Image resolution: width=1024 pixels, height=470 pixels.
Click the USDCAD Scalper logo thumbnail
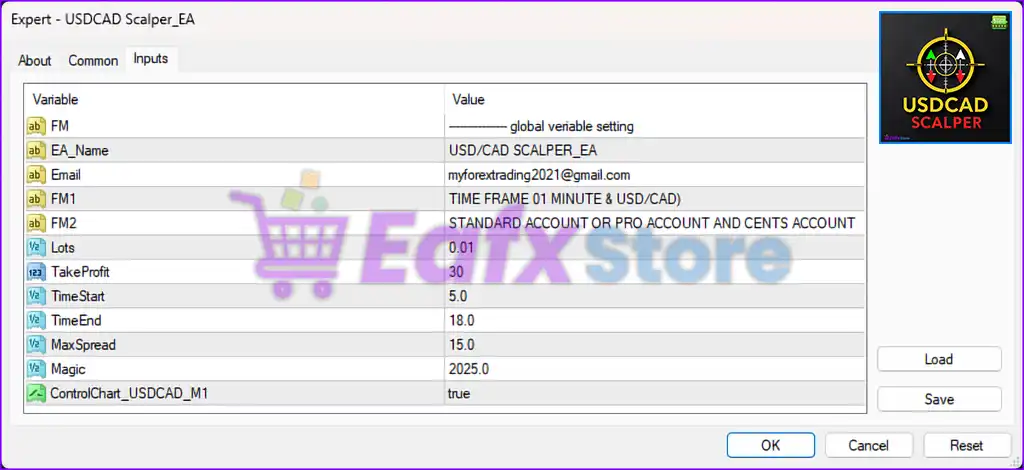[x=946, y=77]
